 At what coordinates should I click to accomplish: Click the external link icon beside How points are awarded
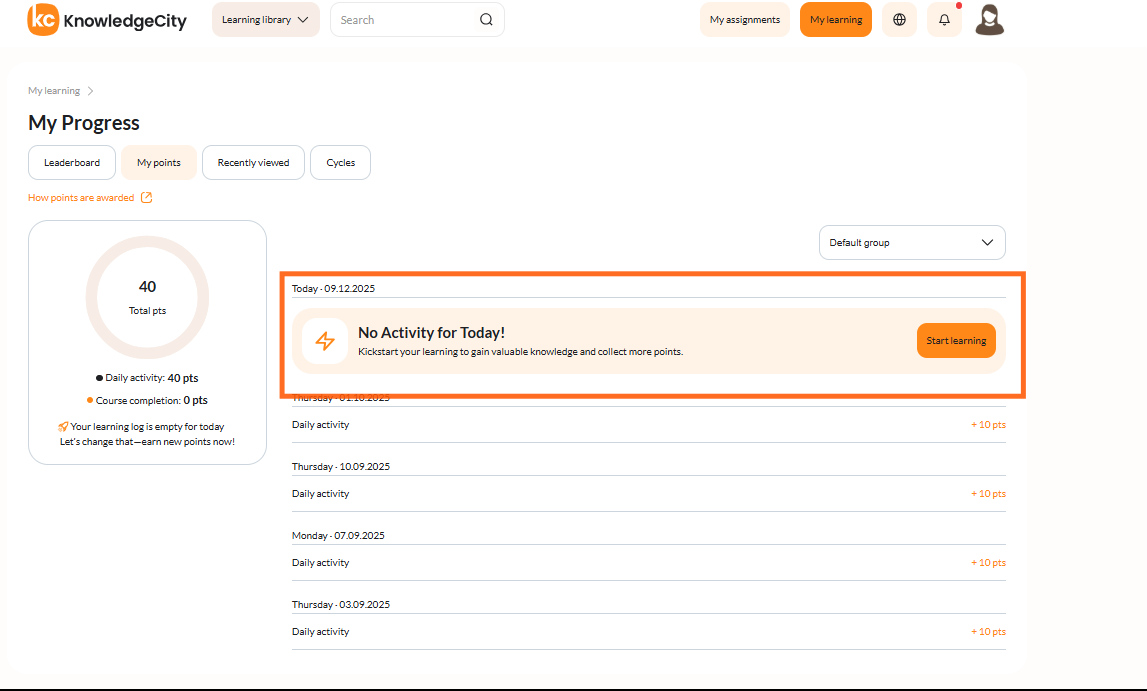146,197
